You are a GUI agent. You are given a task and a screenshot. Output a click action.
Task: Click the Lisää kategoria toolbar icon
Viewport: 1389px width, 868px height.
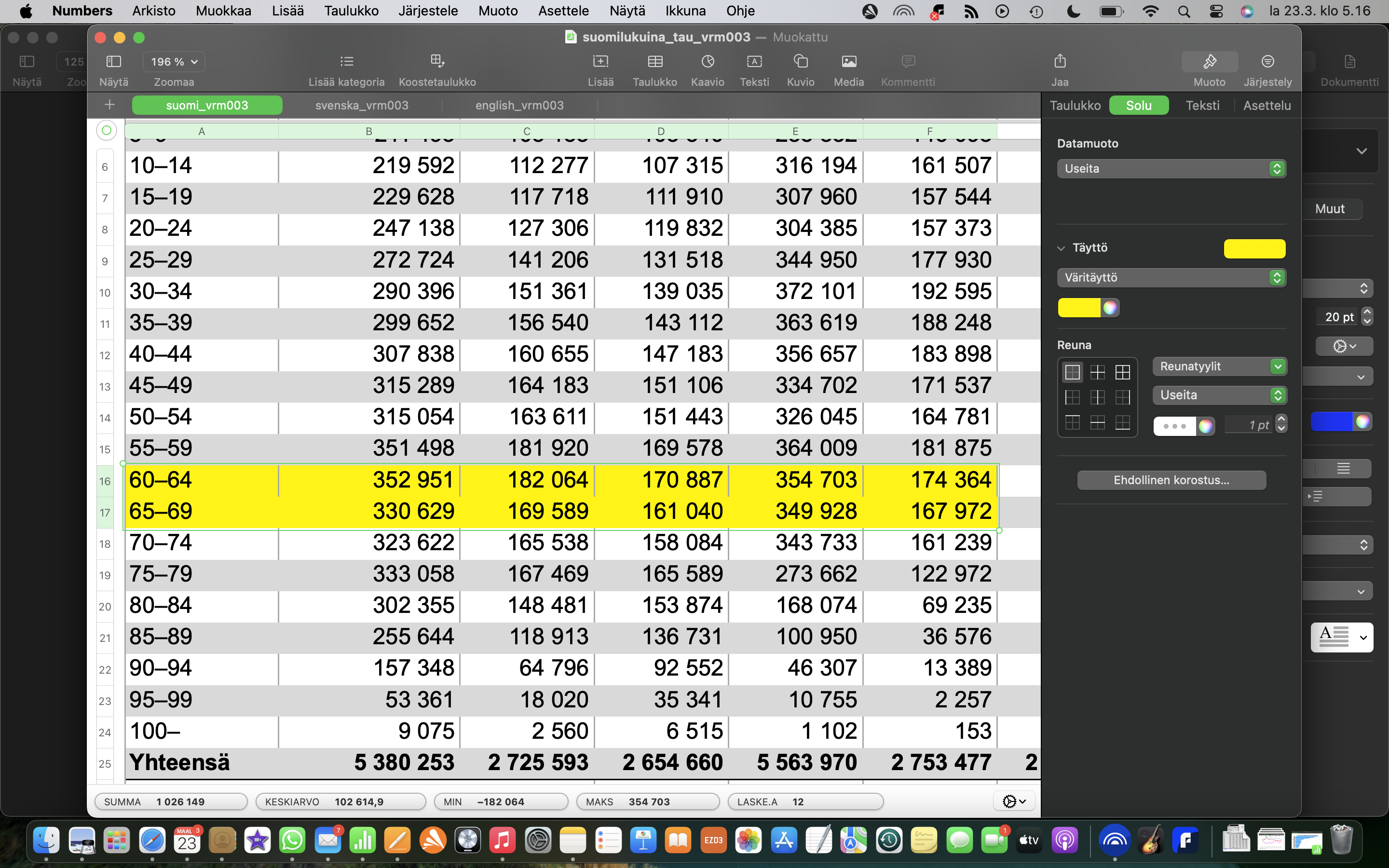[346, 61]
